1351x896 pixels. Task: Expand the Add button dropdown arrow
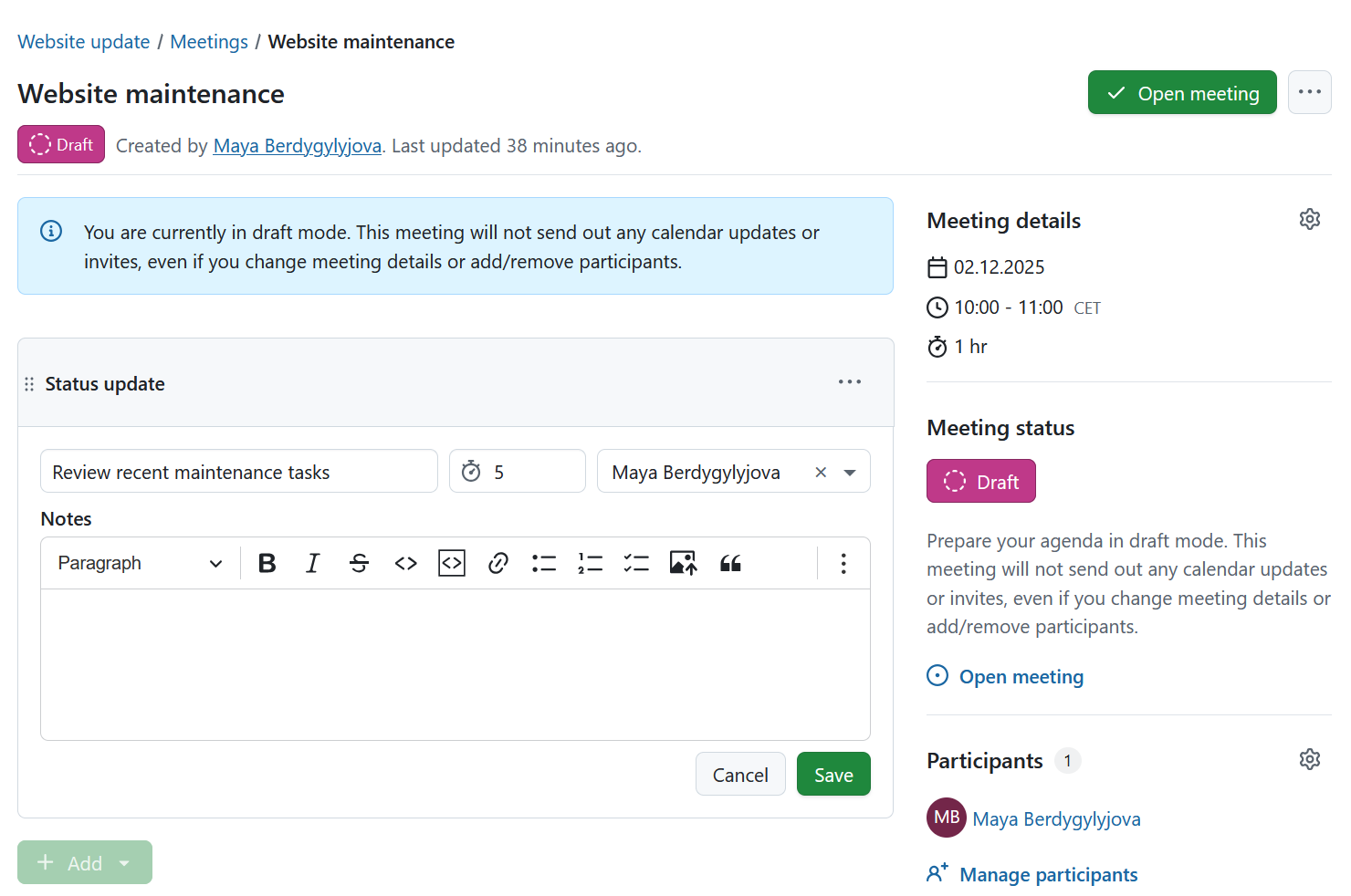124,862
